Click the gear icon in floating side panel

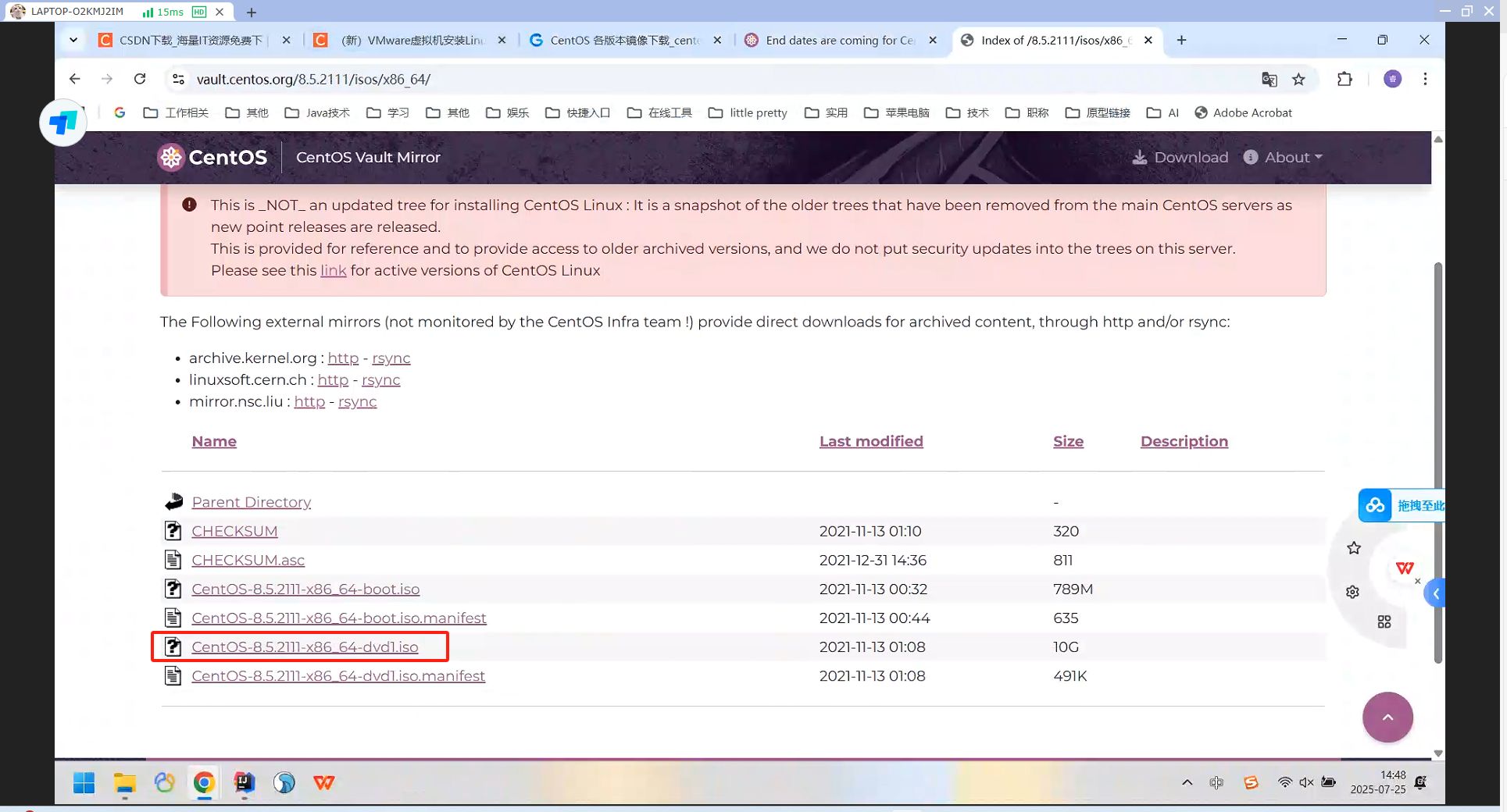point(1352,592)
